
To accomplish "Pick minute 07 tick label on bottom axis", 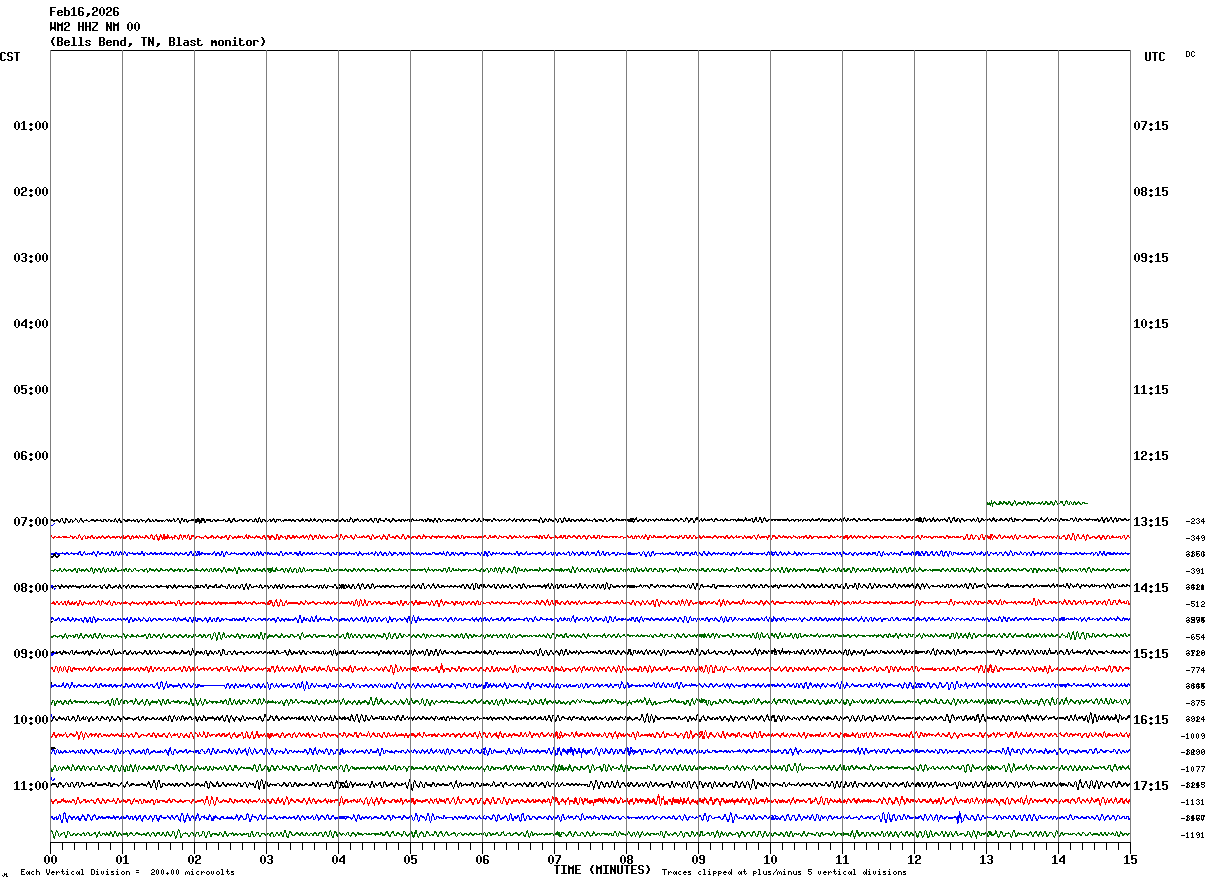I will click(x=554, y=860).
